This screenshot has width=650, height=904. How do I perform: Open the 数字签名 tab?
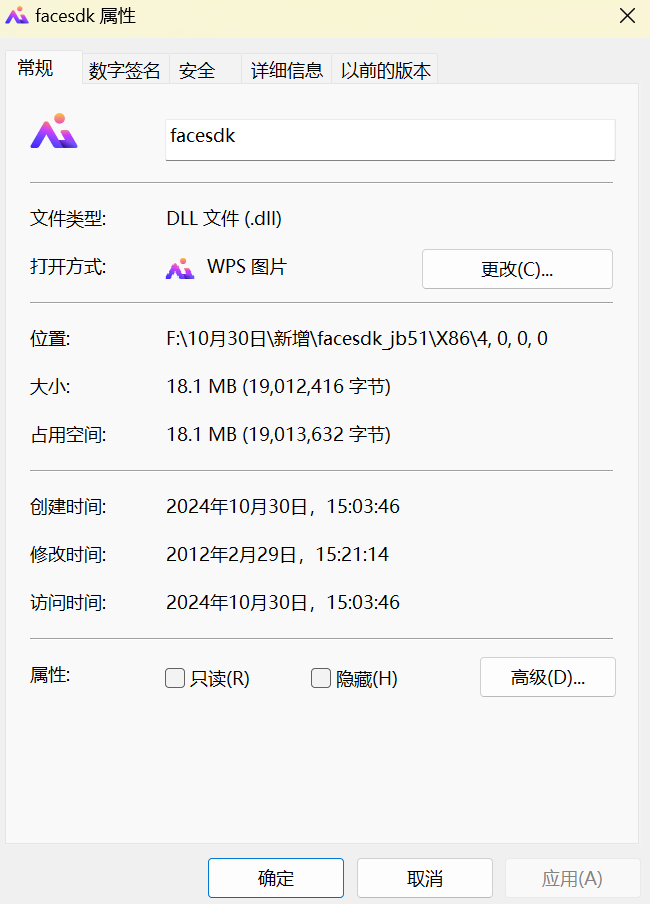point(125,70)
